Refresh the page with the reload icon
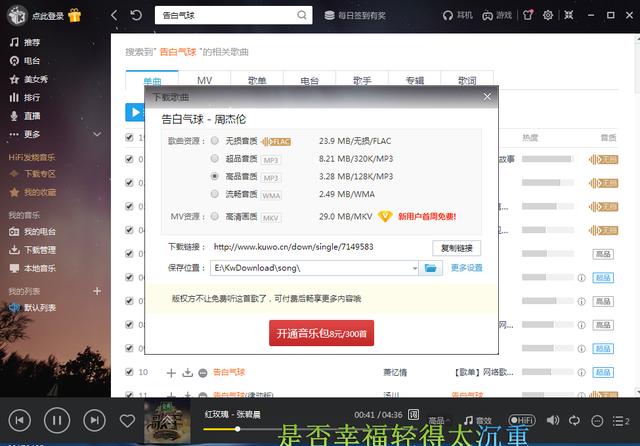 coord(136,16)
